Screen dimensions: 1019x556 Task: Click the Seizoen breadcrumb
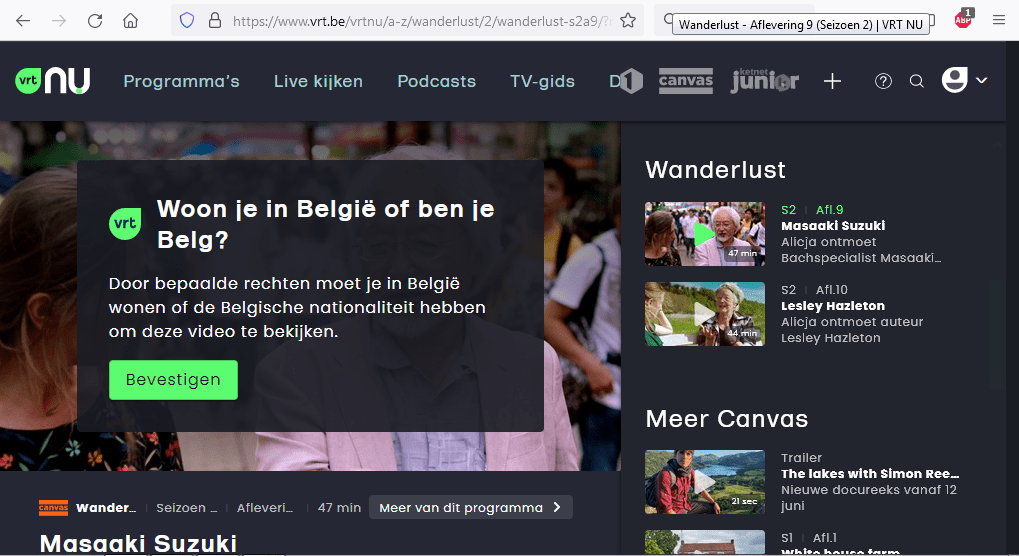pos(187,508)
